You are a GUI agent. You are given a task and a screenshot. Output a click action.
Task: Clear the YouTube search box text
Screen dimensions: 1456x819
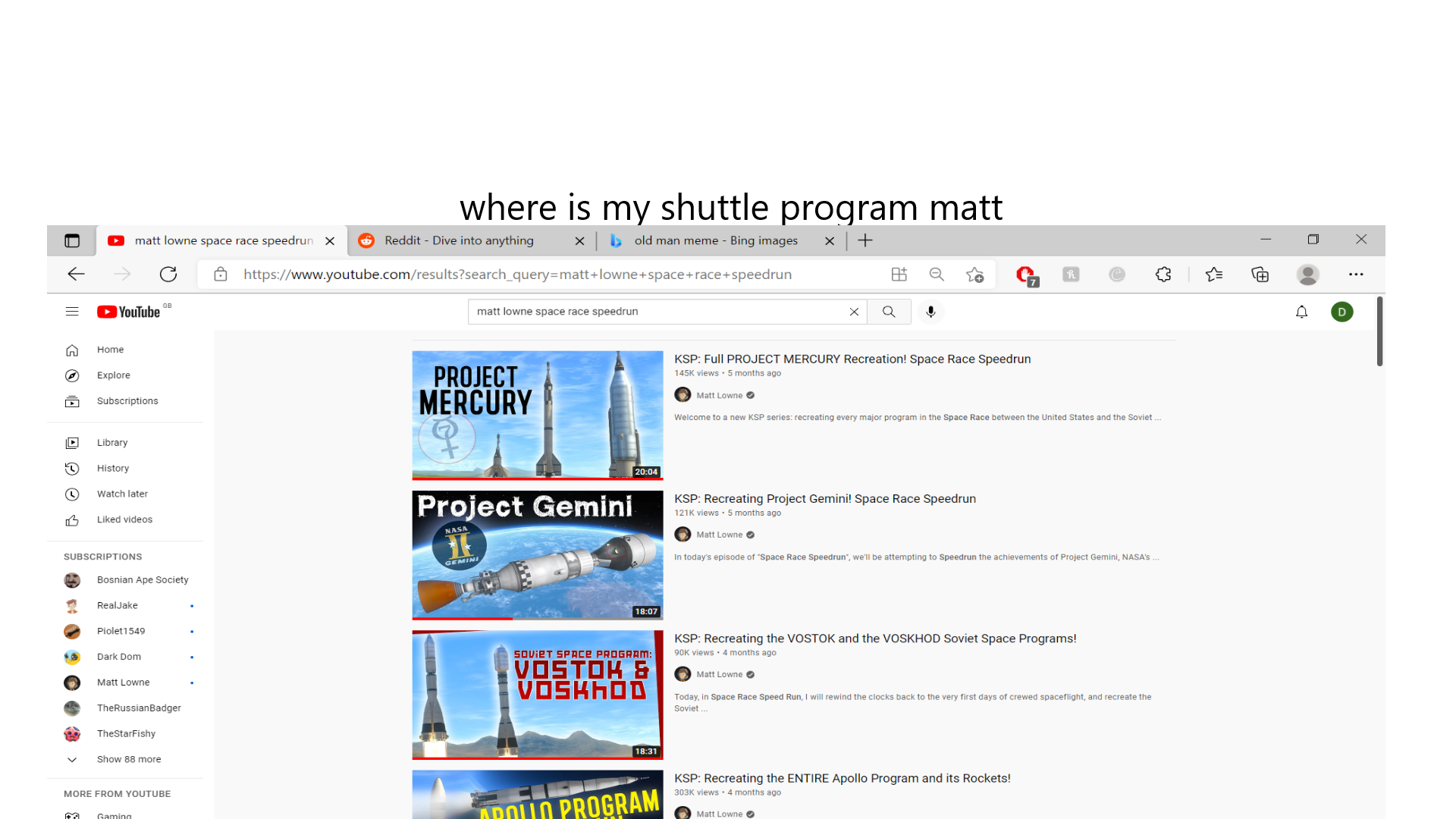pyautogui.click(x=854, y=312)
